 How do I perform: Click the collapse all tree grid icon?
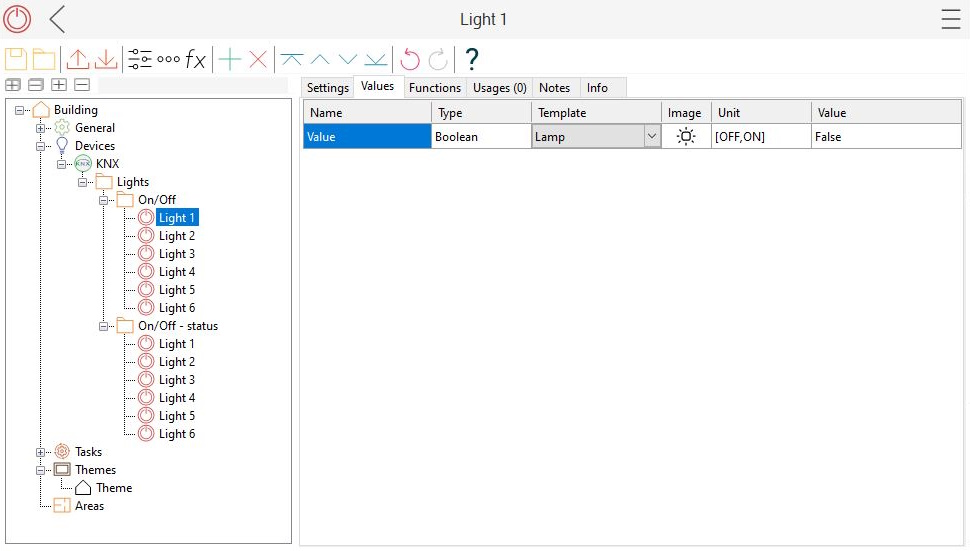[x=36, y=85]
